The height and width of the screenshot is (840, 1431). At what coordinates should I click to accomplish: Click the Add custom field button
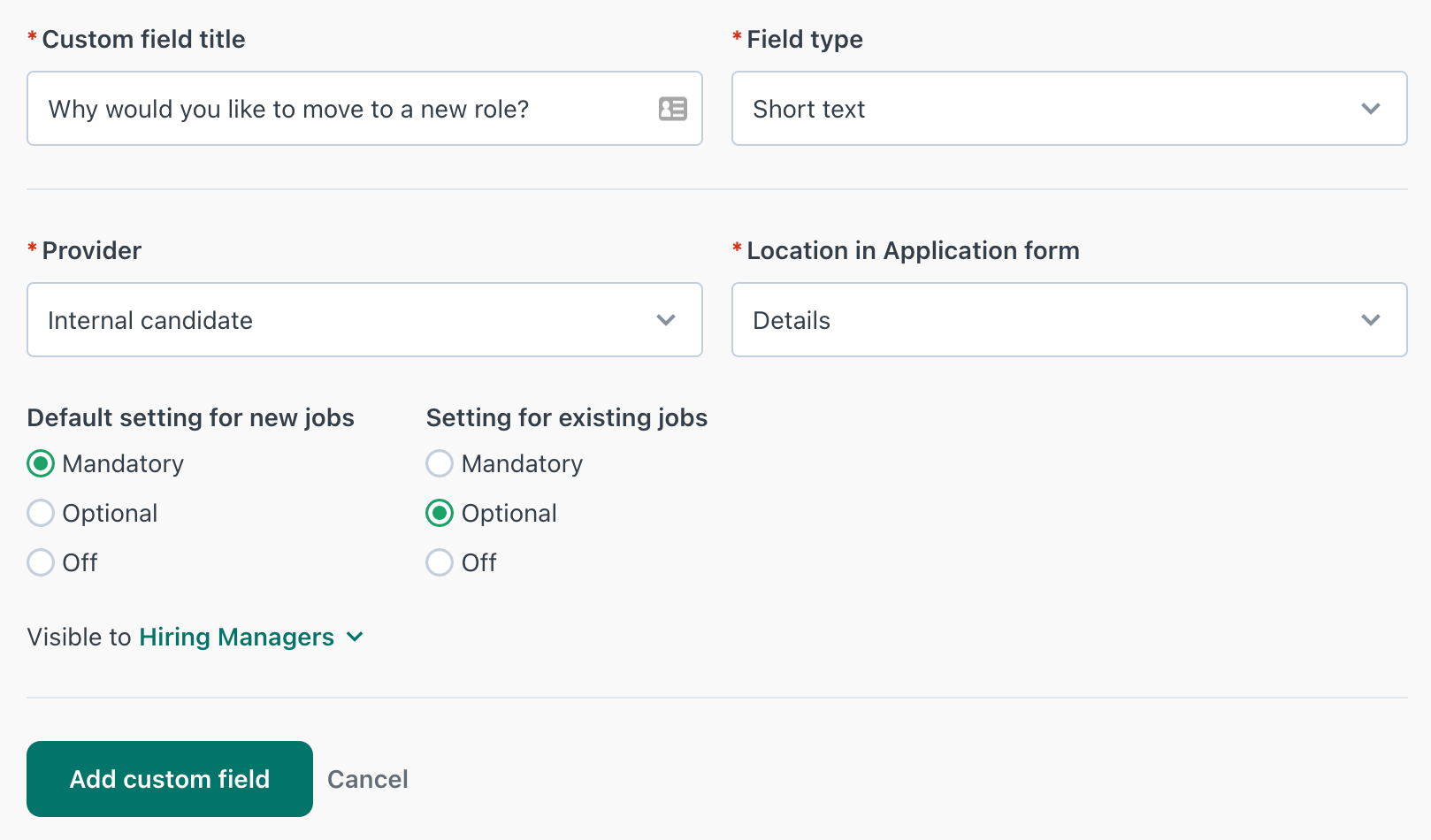click(x=170, y=779)
